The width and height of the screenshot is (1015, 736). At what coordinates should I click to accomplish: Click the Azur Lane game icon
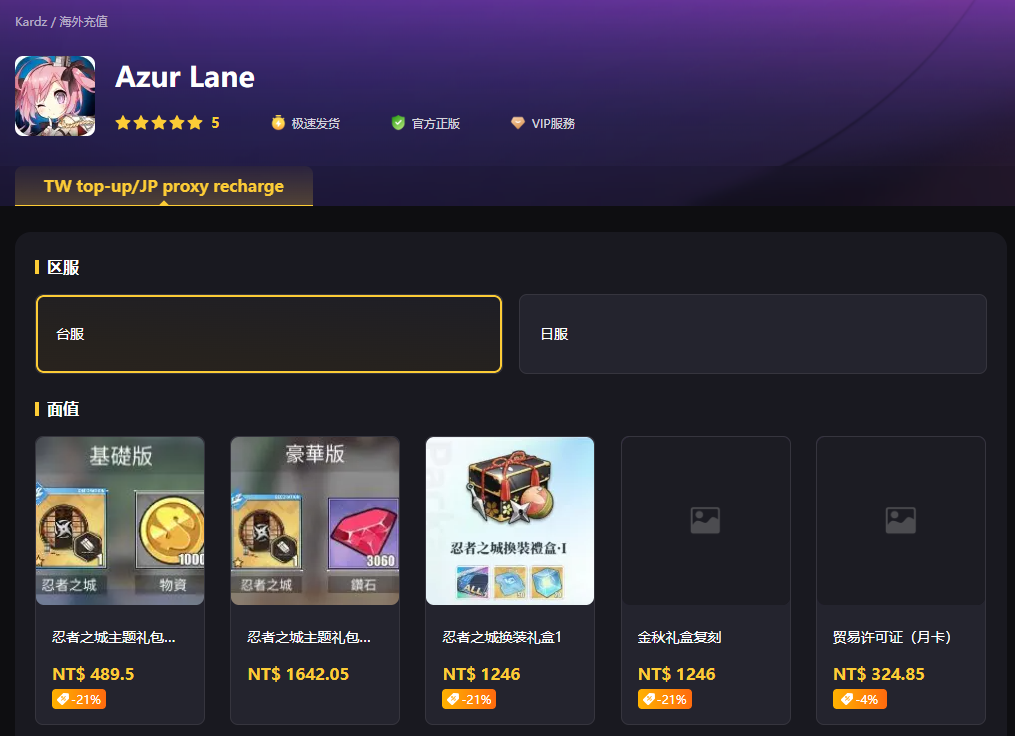pyautogui.click(x=55, y=96)
